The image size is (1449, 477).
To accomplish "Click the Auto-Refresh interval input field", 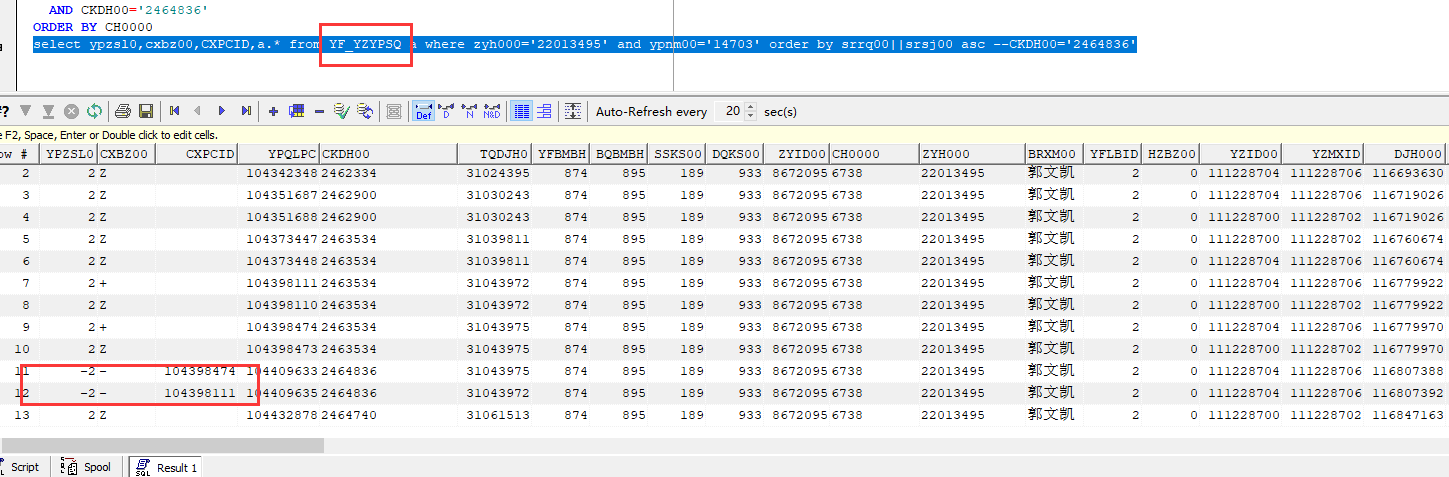I will 730,111.
